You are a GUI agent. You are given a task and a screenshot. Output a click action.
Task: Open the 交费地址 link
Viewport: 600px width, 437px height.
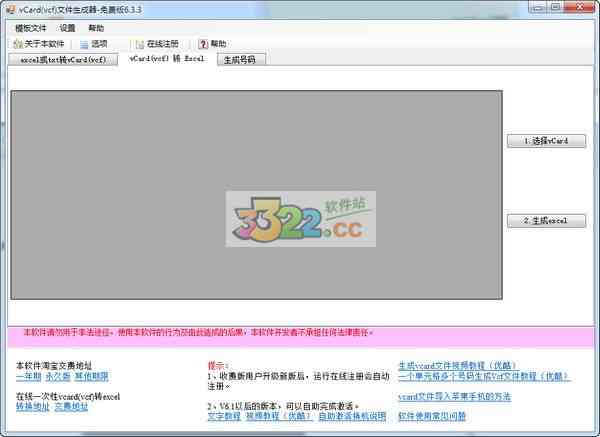[x=71, y=407]
